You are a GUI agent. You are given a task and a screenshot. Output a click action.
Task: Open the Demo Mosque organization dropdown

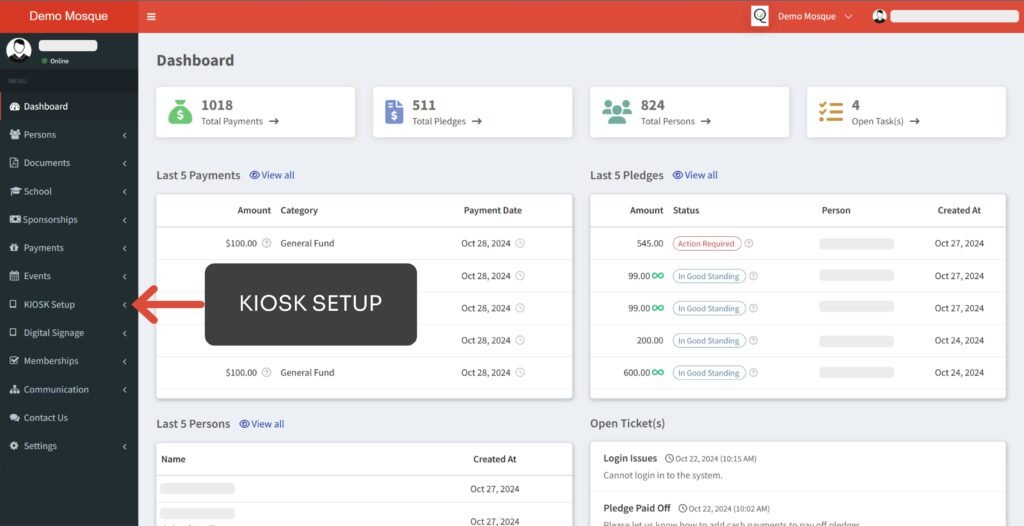[x=815, y=17]
